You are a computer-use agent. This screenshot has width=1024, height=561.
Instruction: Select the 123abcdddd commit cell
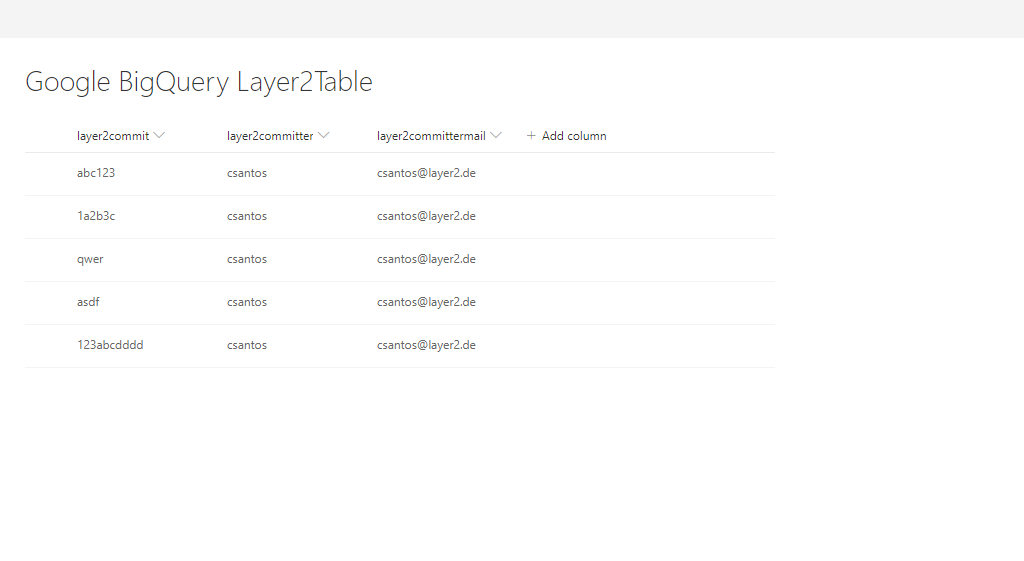[110, 345]
